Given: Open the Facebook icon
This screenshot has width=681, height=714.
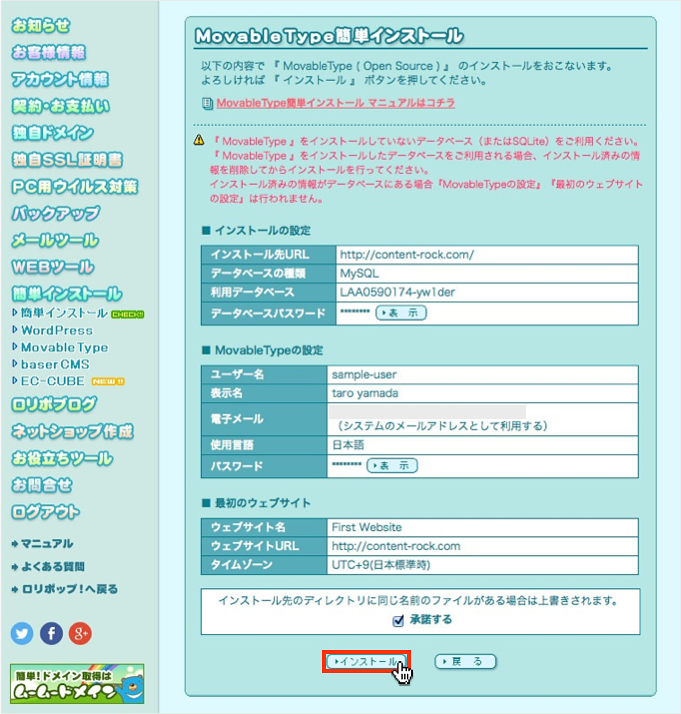Looking at the screenshot, I should tap(51, 633).
